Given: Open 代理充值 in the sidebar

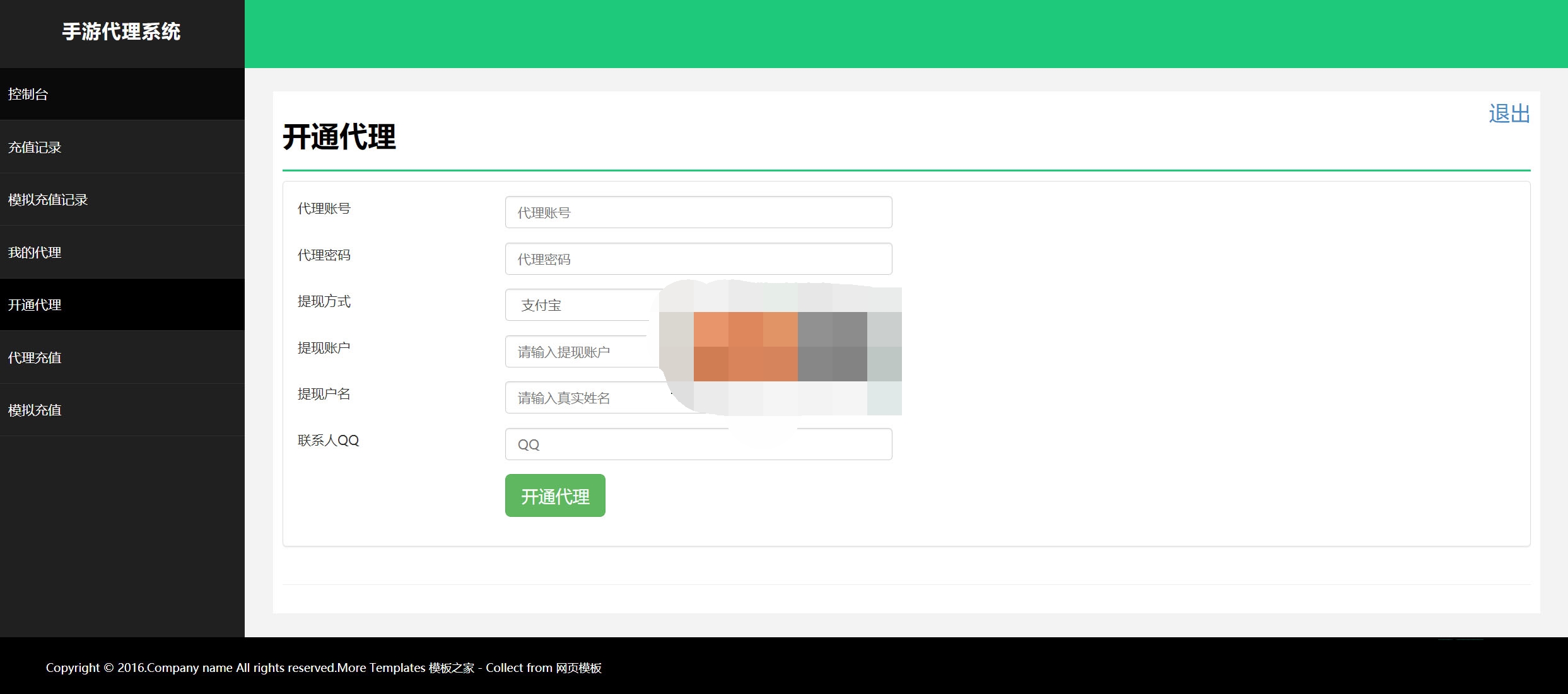Looking at the screenshot, I should point(122,357).
